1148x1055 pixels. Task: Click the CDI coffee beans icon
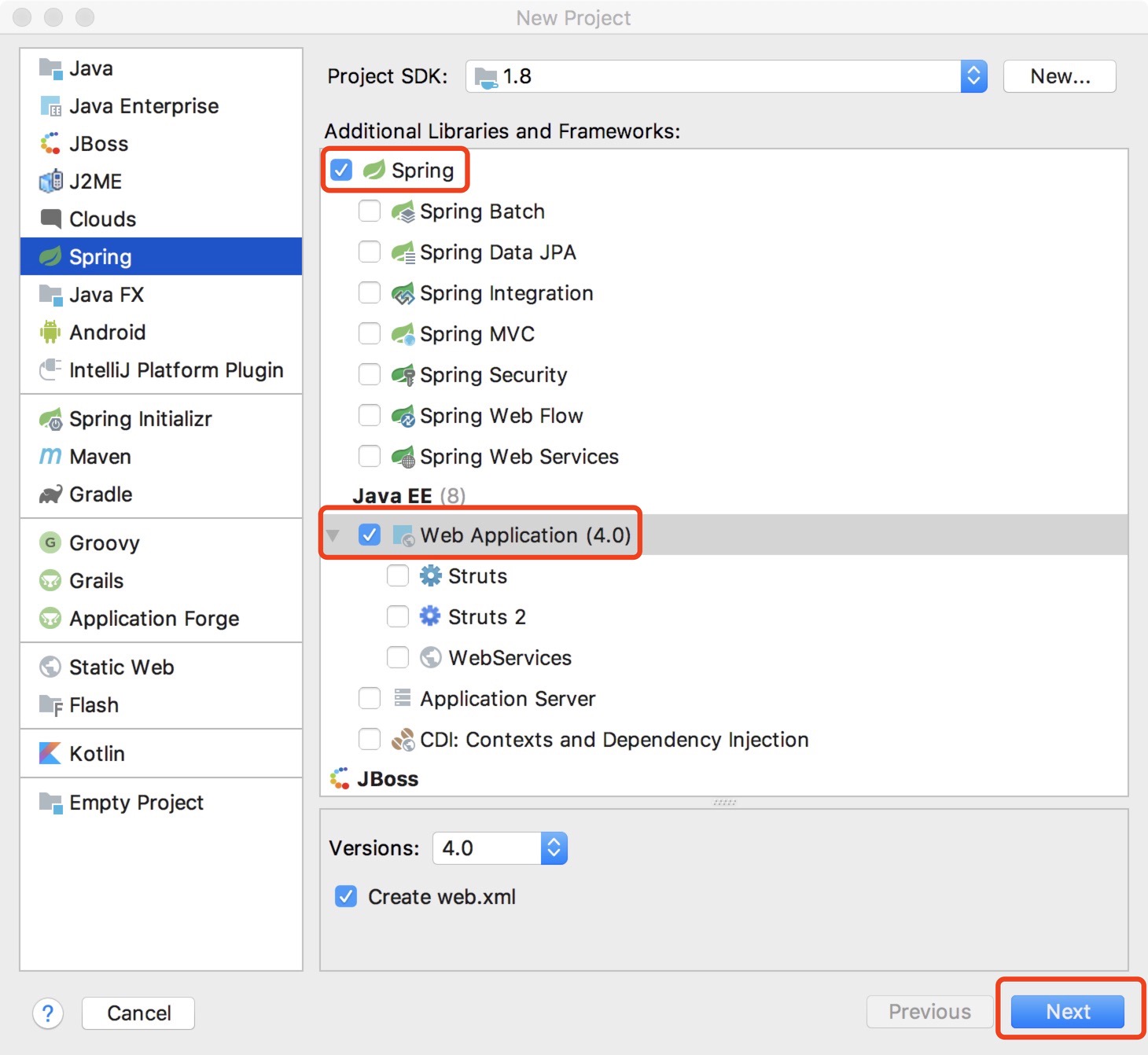tap(403, 739)
